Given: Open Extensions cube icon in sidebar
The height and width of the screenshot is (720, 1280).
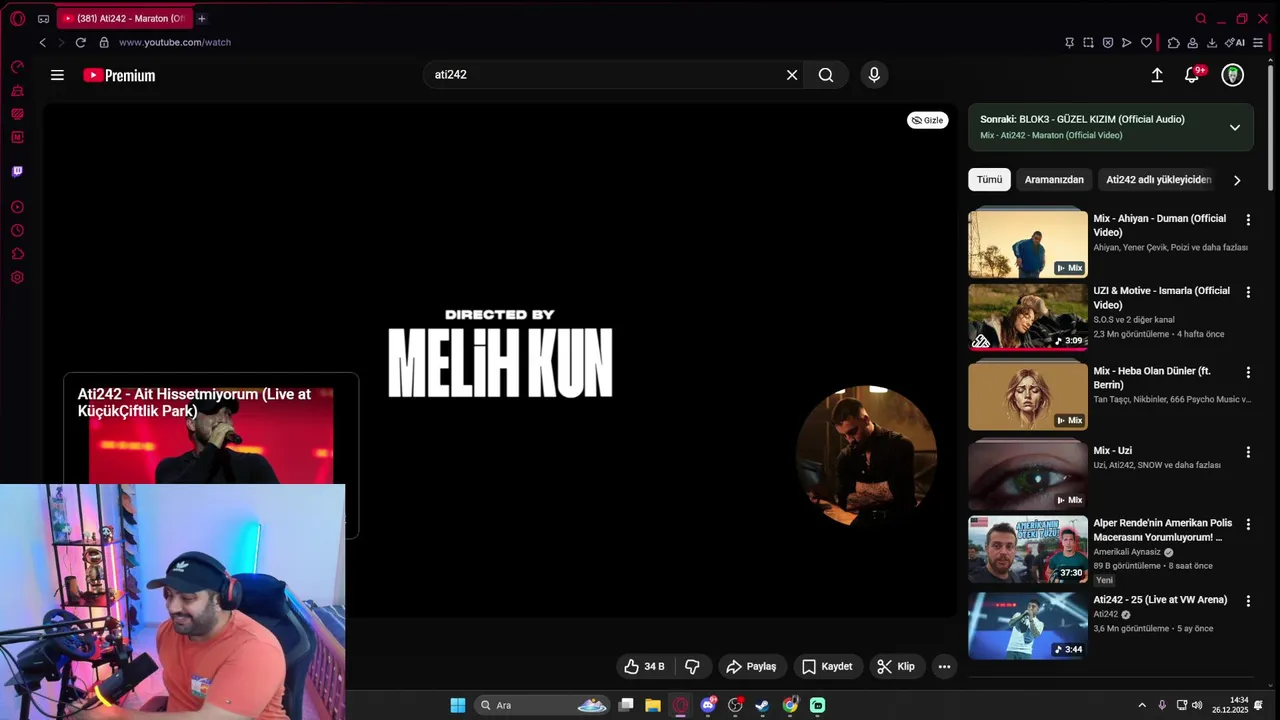Looking at the screenshot, I should [x=17, y=254].
